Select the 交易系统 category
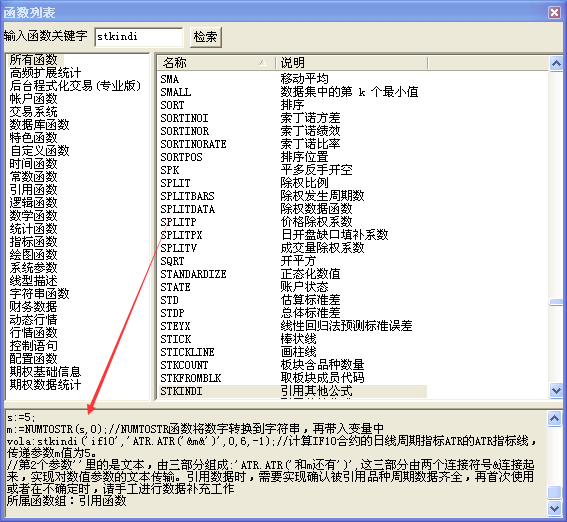Image resolution: width=567 pixels, height=522 pixels. (x=34, y=112)
